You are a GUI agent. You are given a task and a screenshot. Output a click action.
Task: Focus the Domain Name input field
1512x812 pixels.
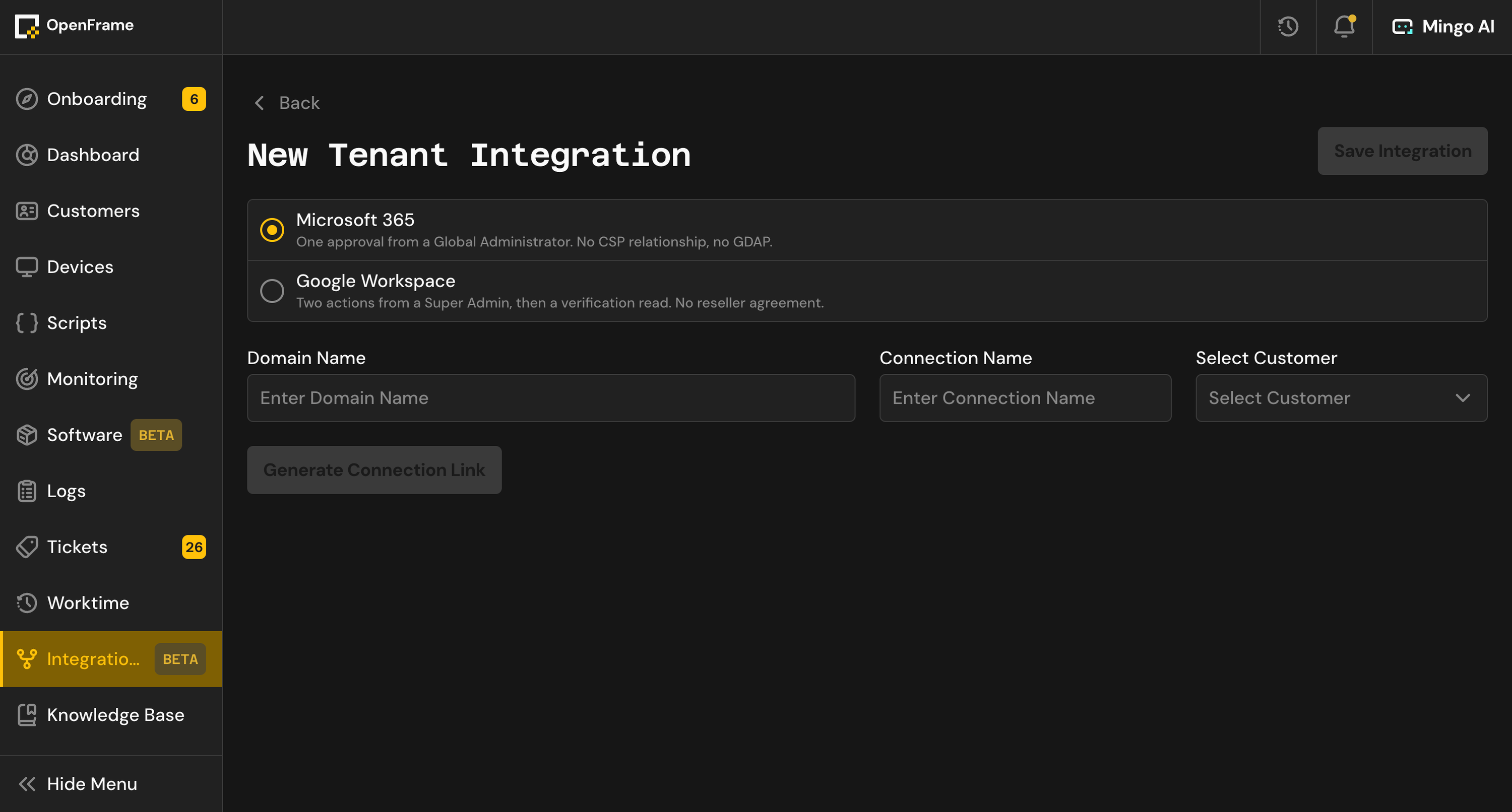click(551, 398)
